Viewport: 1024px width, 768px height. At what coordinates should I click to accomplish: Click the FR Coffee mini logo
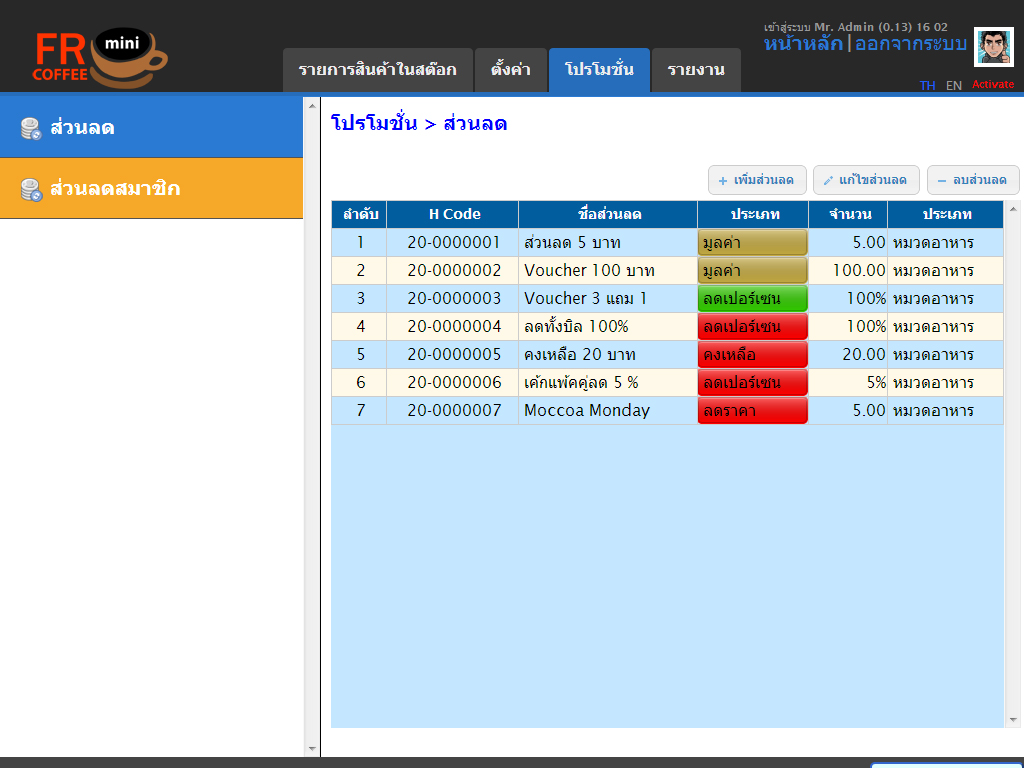(x=99, y=58)
